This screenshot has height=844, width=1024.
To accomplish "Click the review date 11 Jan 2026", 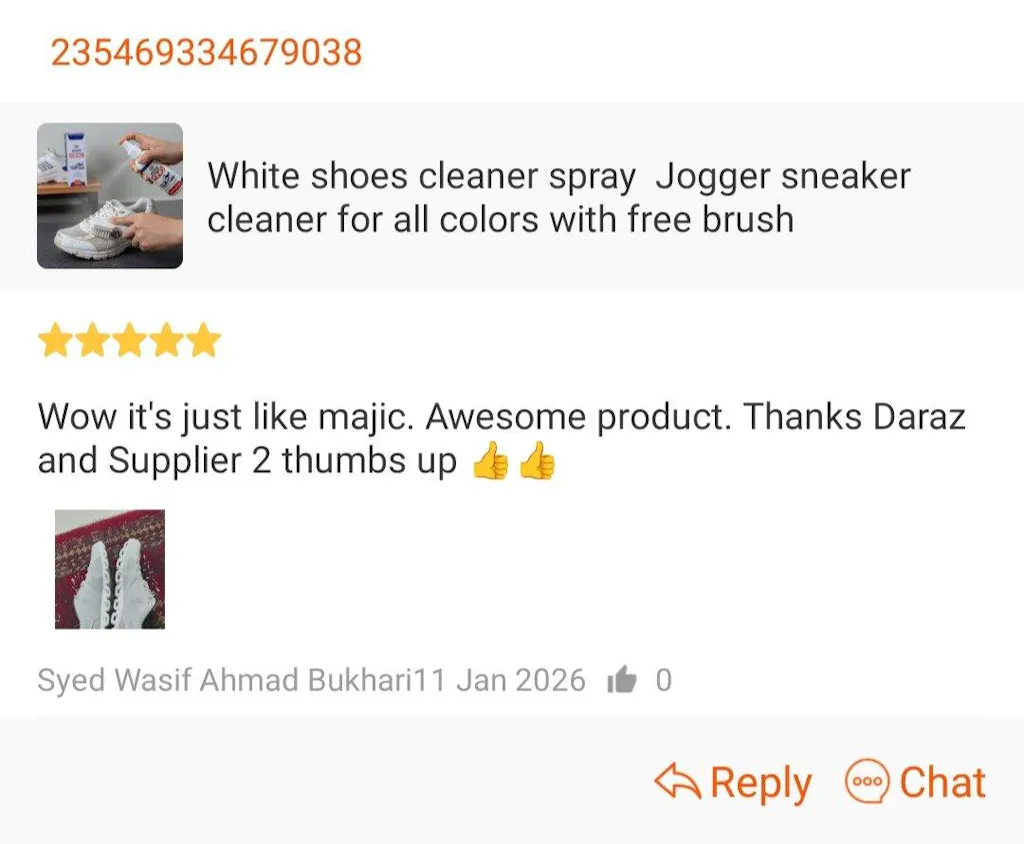I will tap(500, 680).
